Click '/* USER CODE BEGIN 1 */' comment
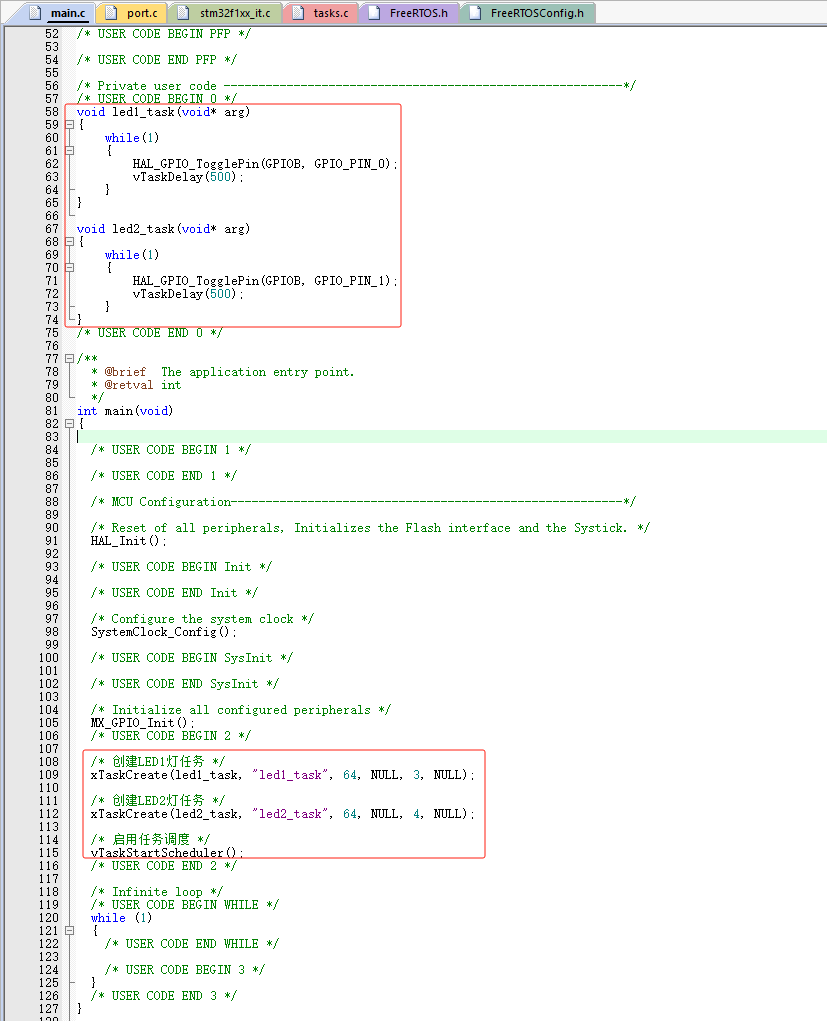The width and height of the screenshot is (827, 1021). point(171,449)
